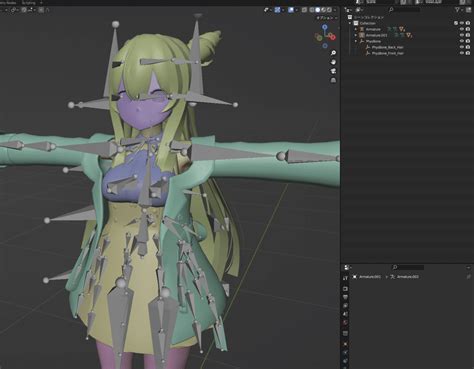474x369 pixels.
Task: Disable PhysBone_Front_Hair render camera icon
Action: point(468,53)
